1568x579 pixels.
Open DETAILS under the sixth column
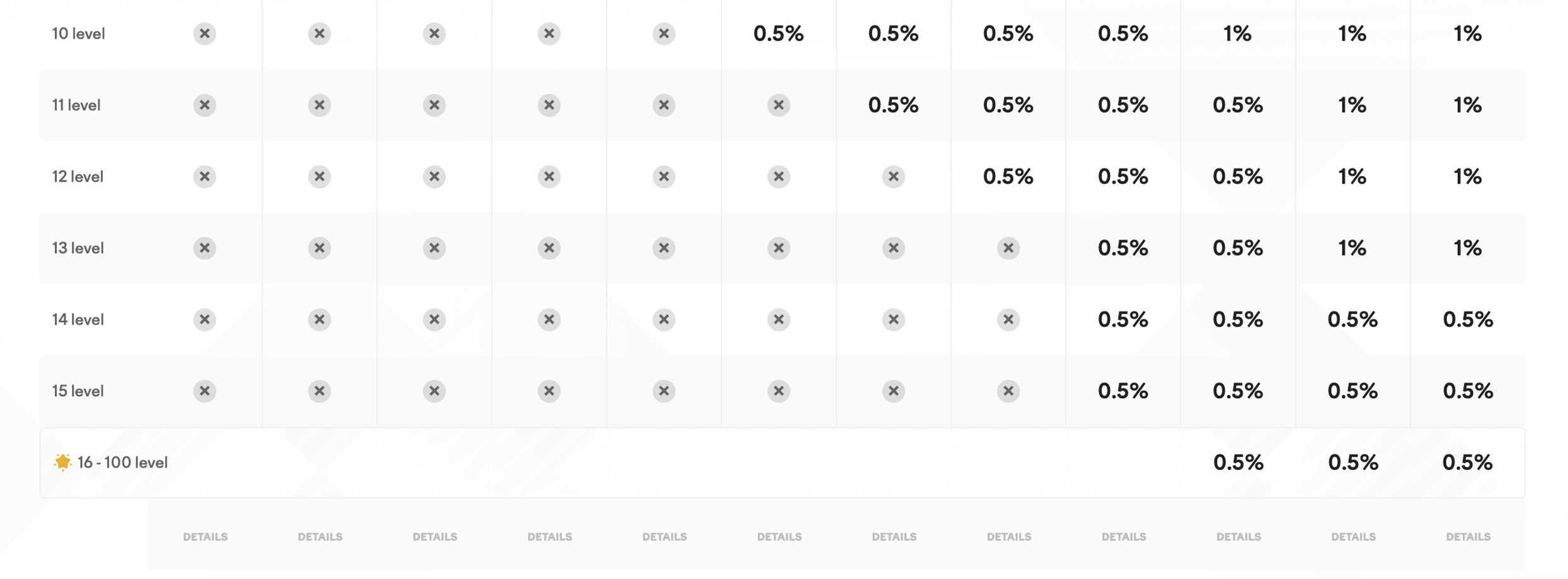[x=780, y=537]
